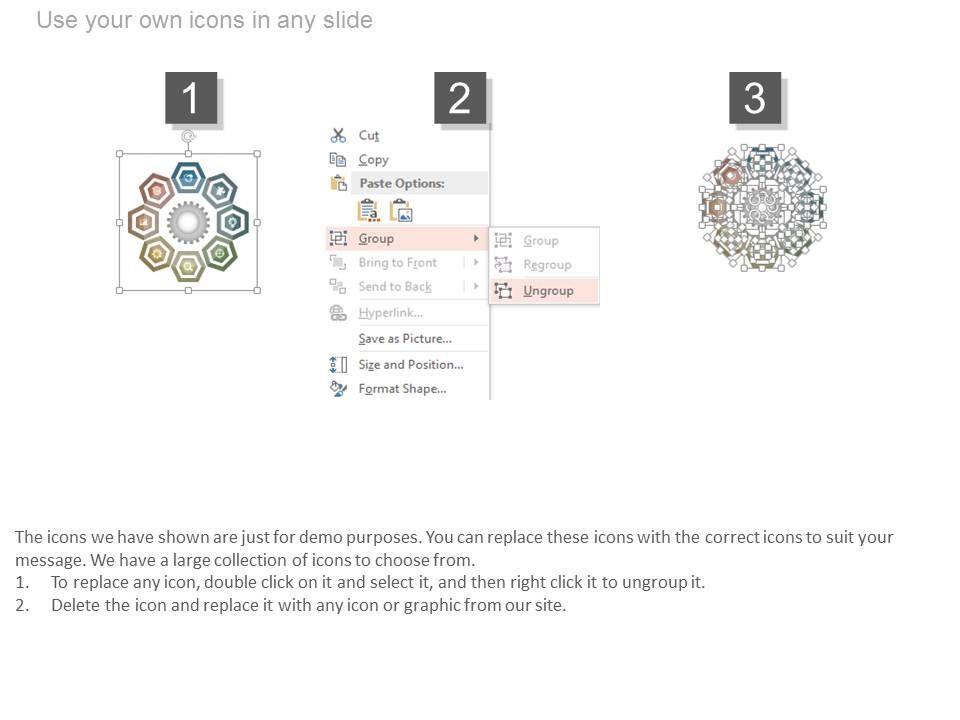This screenshot has width=960, height=720.
Task: Click the rotation handle above the selected graphic
Action: pos(188,136)
